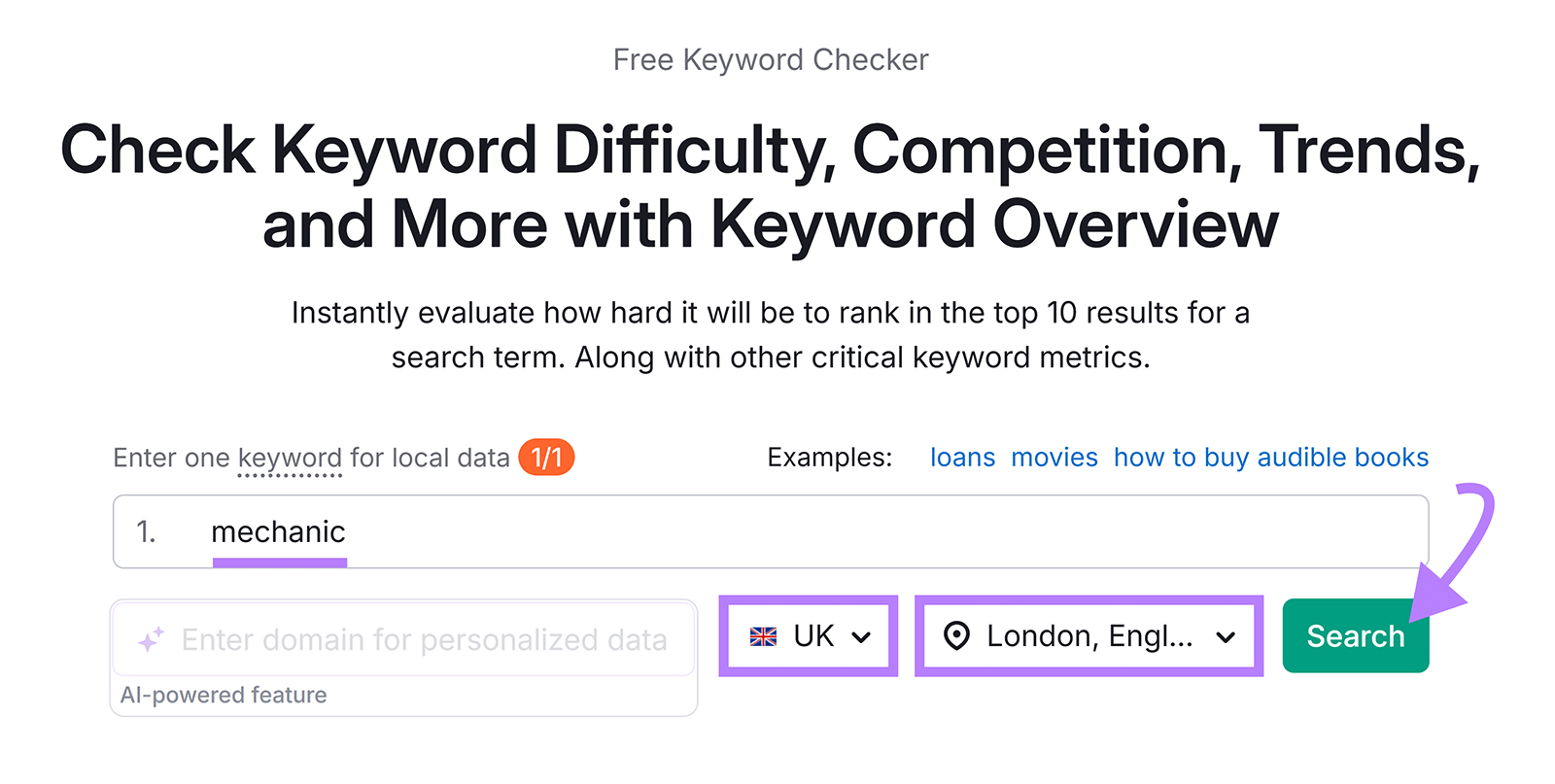
Task: Click the mechanic keyword text
Action: coord(278,531)
